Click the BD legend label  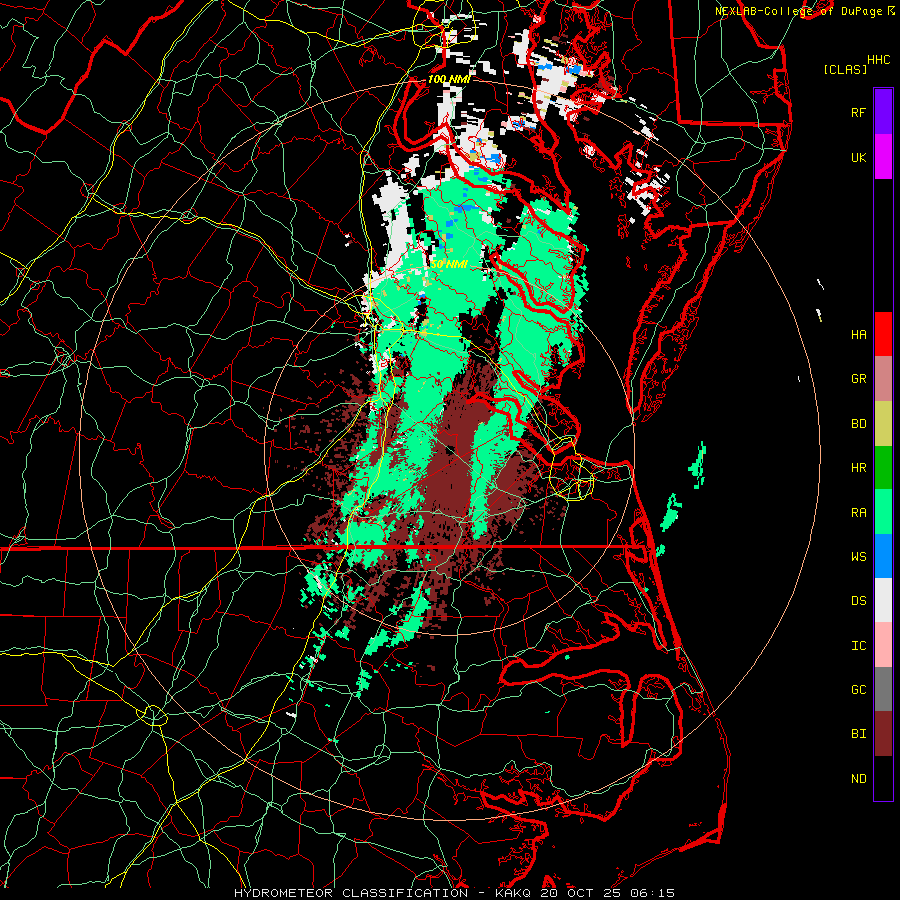[x=858, y=424]
